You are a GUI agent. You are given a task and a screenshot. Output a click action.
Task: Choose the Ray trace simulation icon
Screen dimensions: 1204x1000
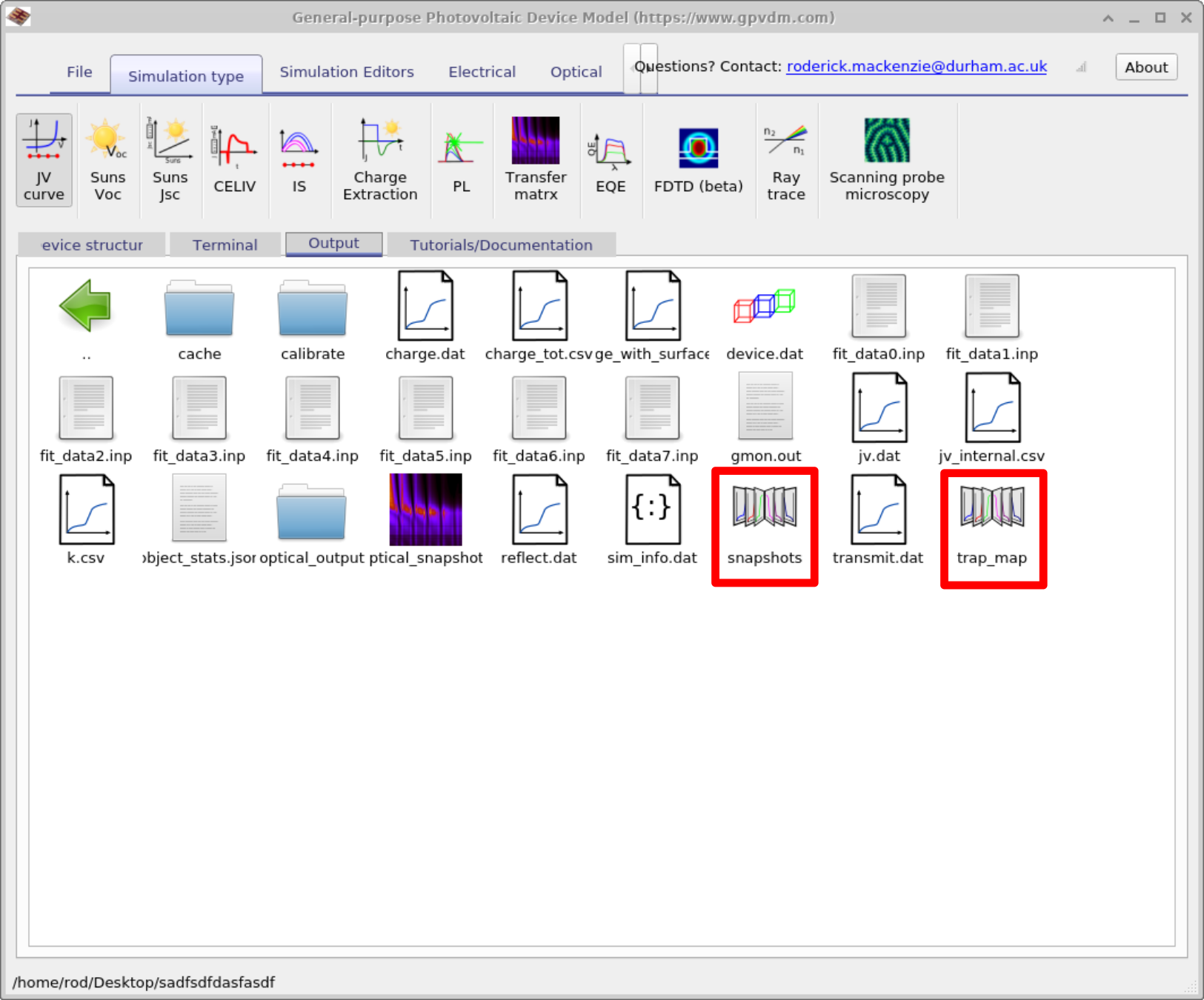[785, 159]
